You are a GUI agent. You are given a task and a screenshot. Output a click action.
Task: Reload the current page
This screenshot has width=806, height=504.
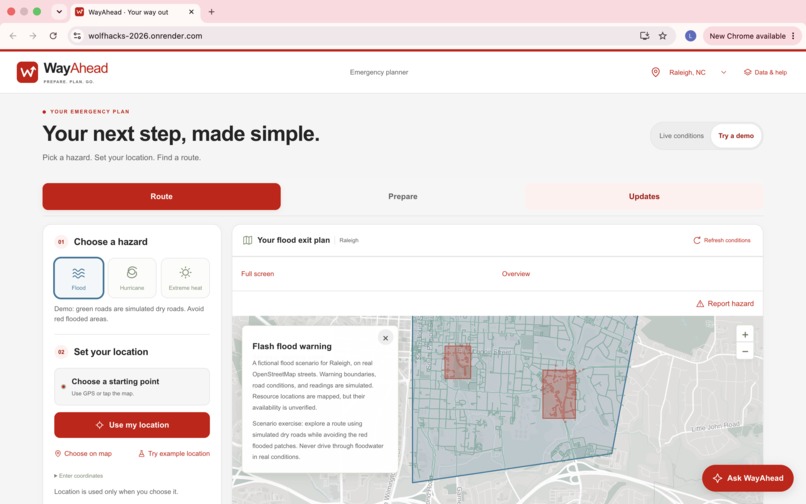(x=53, y=36)
